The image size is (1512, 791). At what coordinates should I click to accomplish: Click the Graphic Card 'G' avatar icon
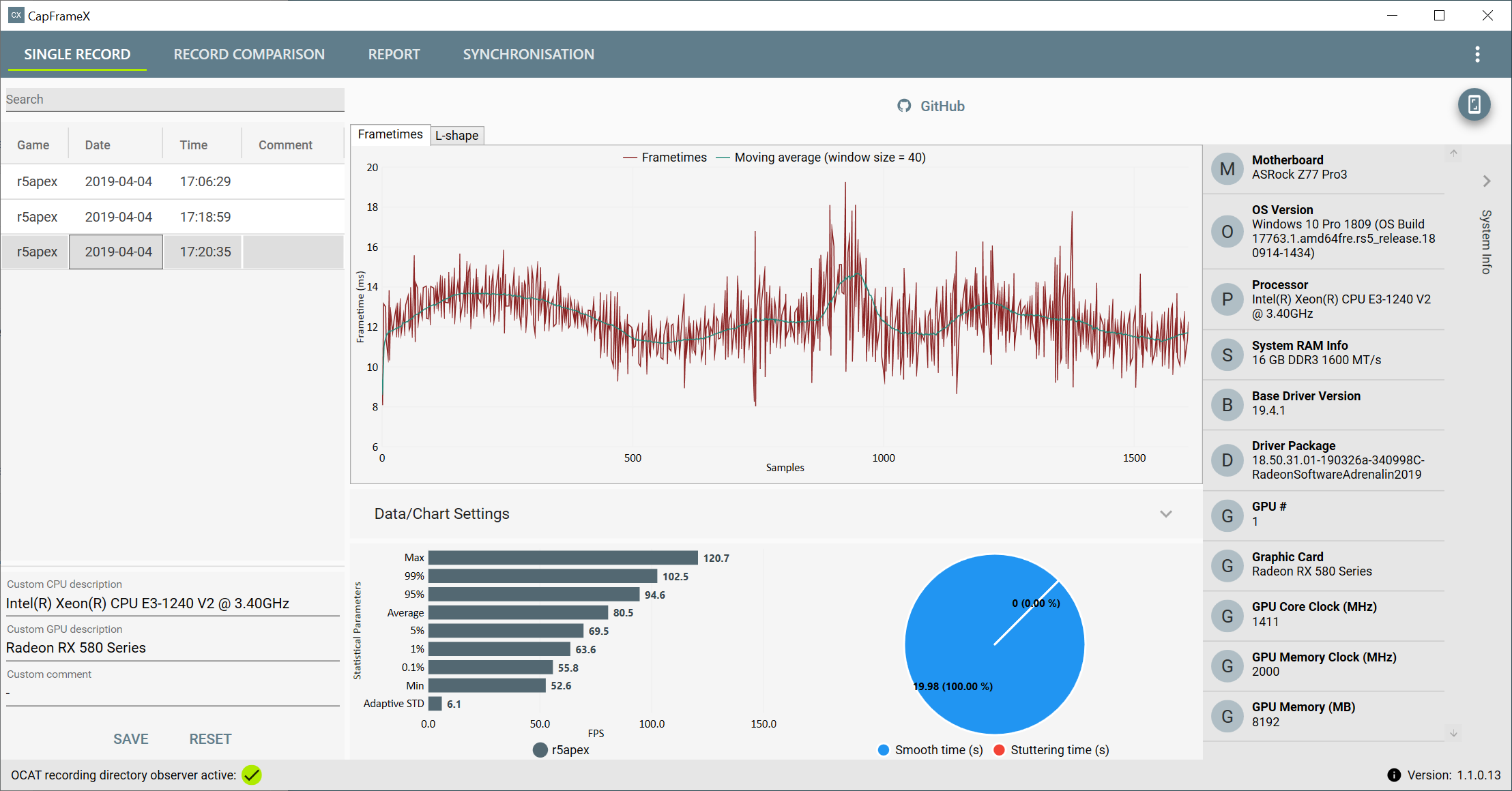[x=1227, y=565]
